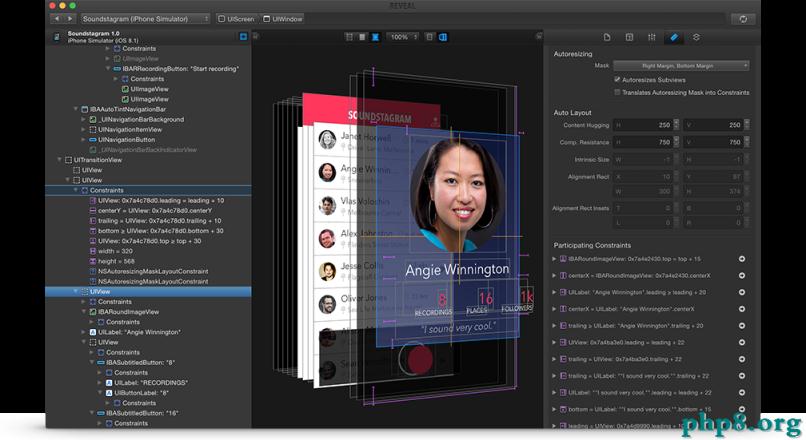Open the attributes sliders inspector tab
Screen dimensions: 806x440
(x=651, y=37)
